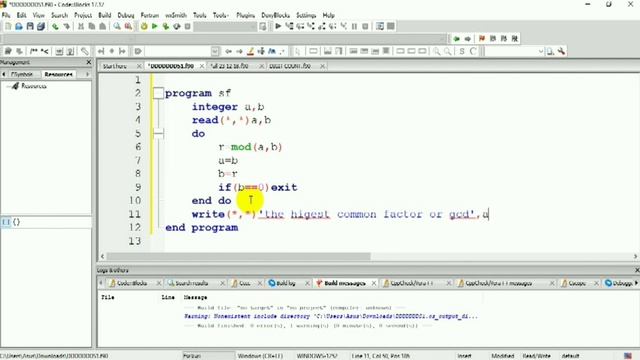
Task: Open the Build menu
Action: click(104, 15)
